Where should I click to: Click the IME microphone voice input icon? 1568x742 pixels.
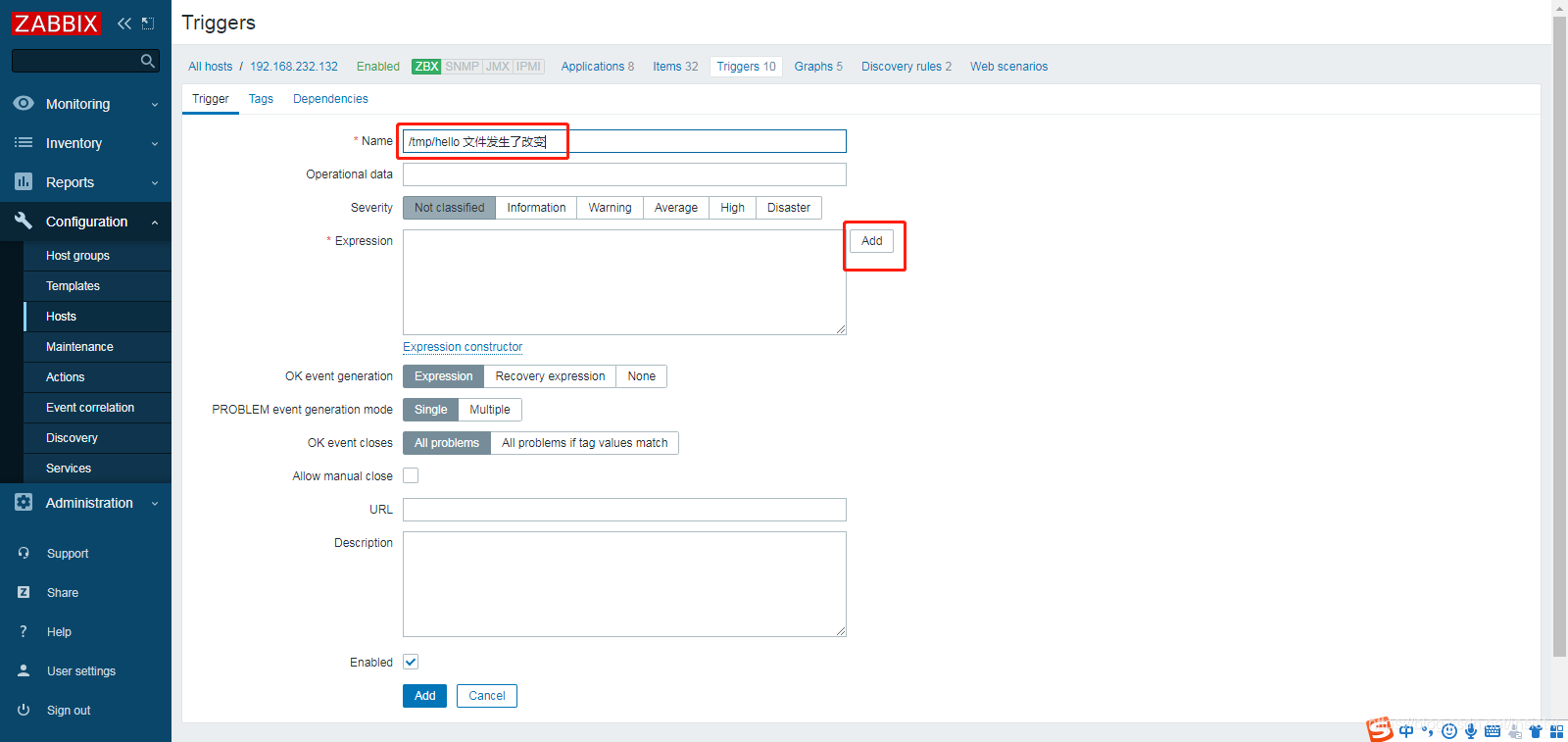click(x=1471, y=731)
